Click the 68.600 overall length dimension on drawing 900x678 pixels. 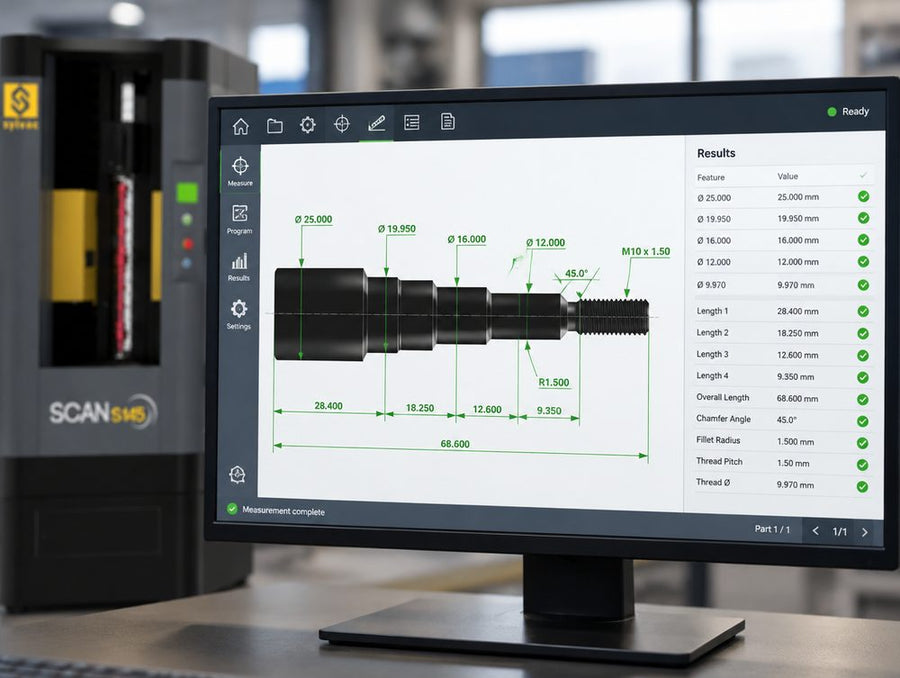pyautogui.click(x=455, y=444)
